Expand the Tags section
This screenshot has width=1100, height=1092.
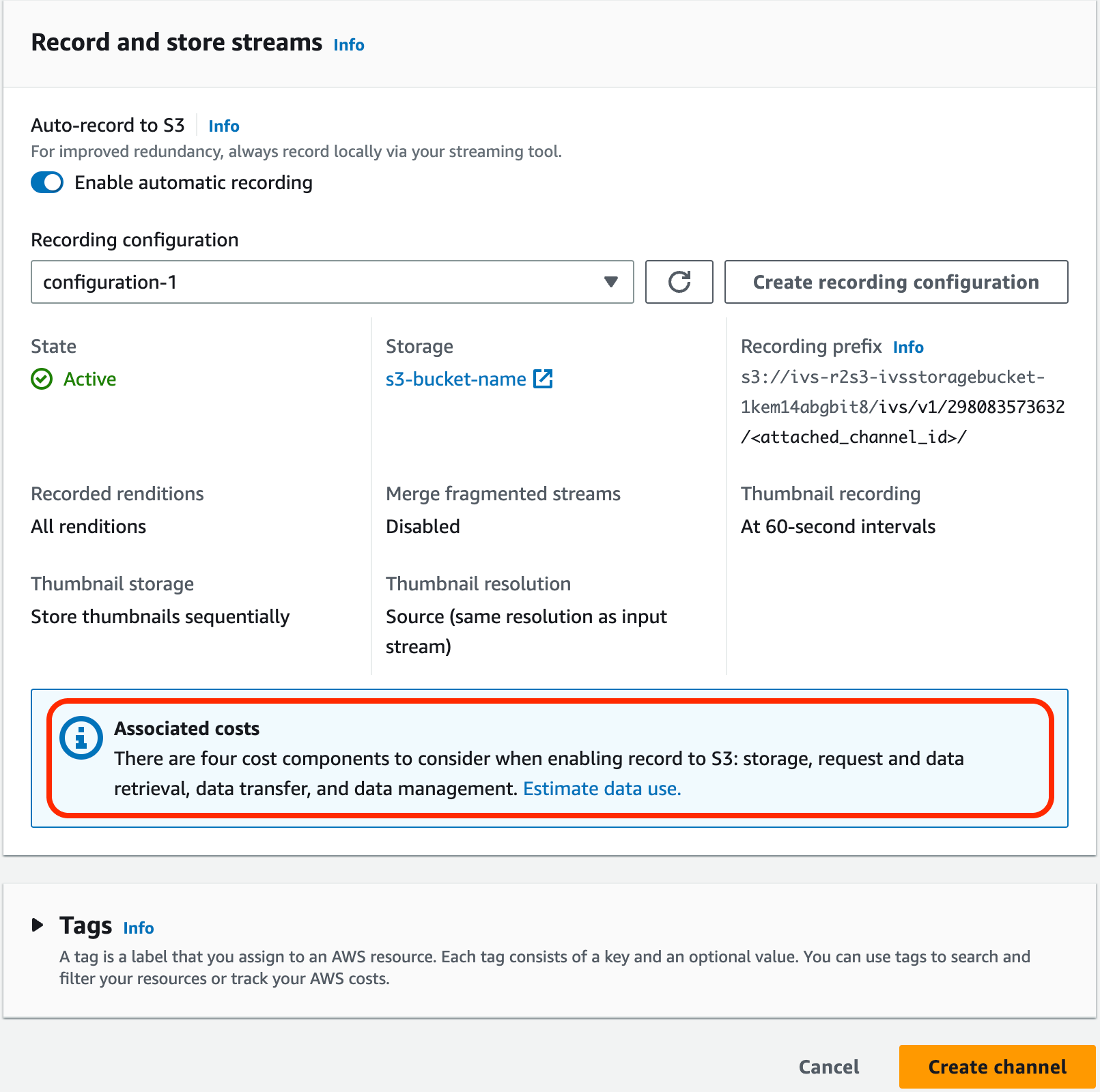tap(38, 925)
